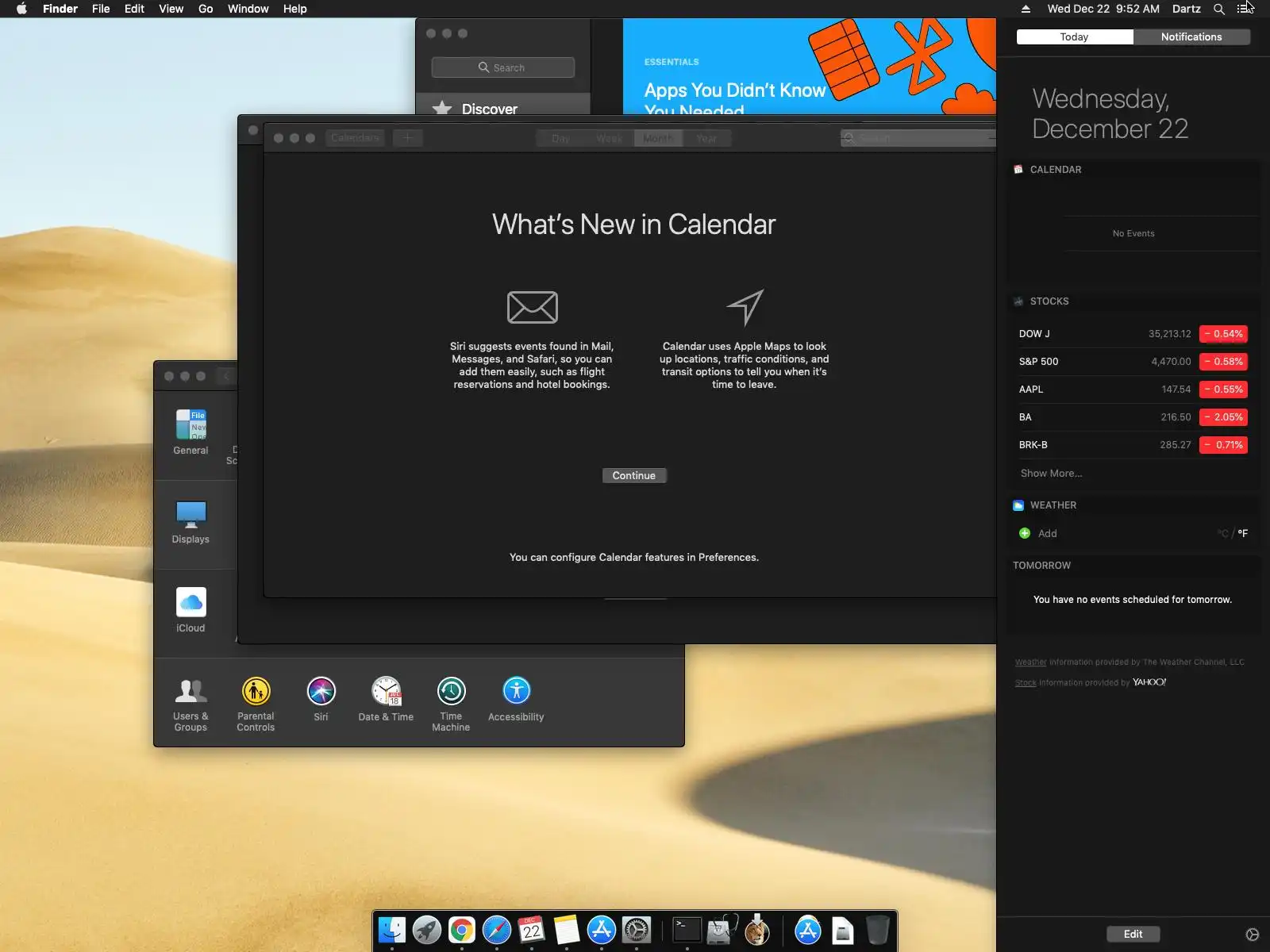Toggle AAPL change badge -0.55%
Screen dimensions: 1270x952
pyautogui.click(x=1223, y=390)
